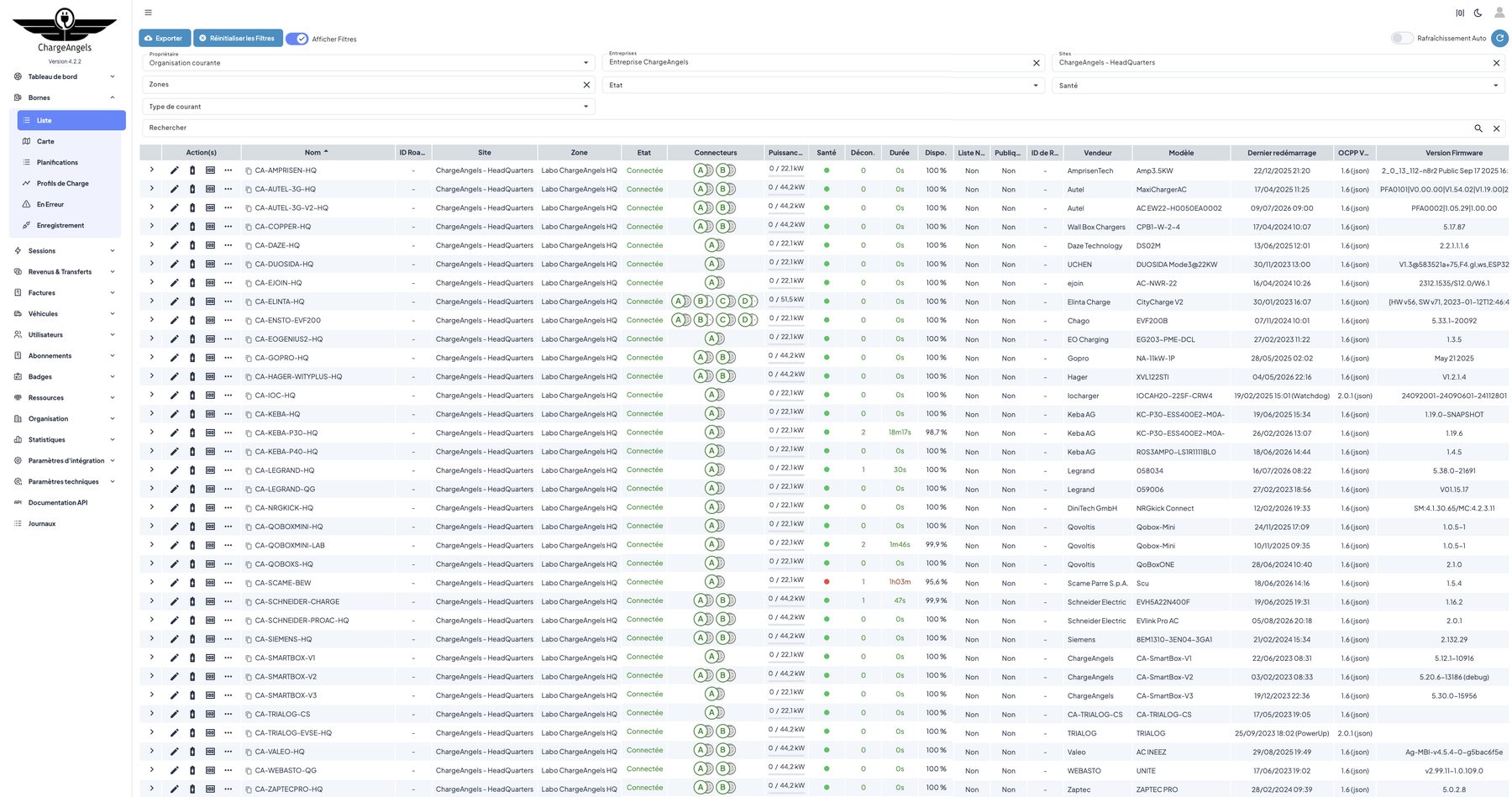Sort by the Nom column header
Image resolution: width=1512 pixels, height=797 pixels.
(x=317, y=153)
